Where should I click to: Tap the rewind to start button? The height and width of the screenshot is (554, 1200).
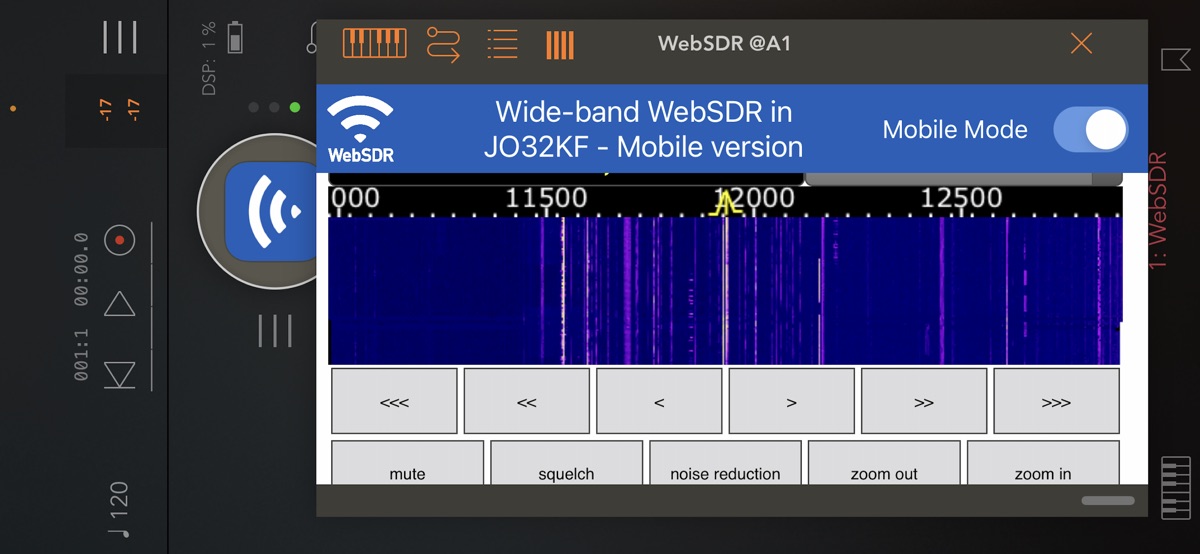click(x=120, y=375)
